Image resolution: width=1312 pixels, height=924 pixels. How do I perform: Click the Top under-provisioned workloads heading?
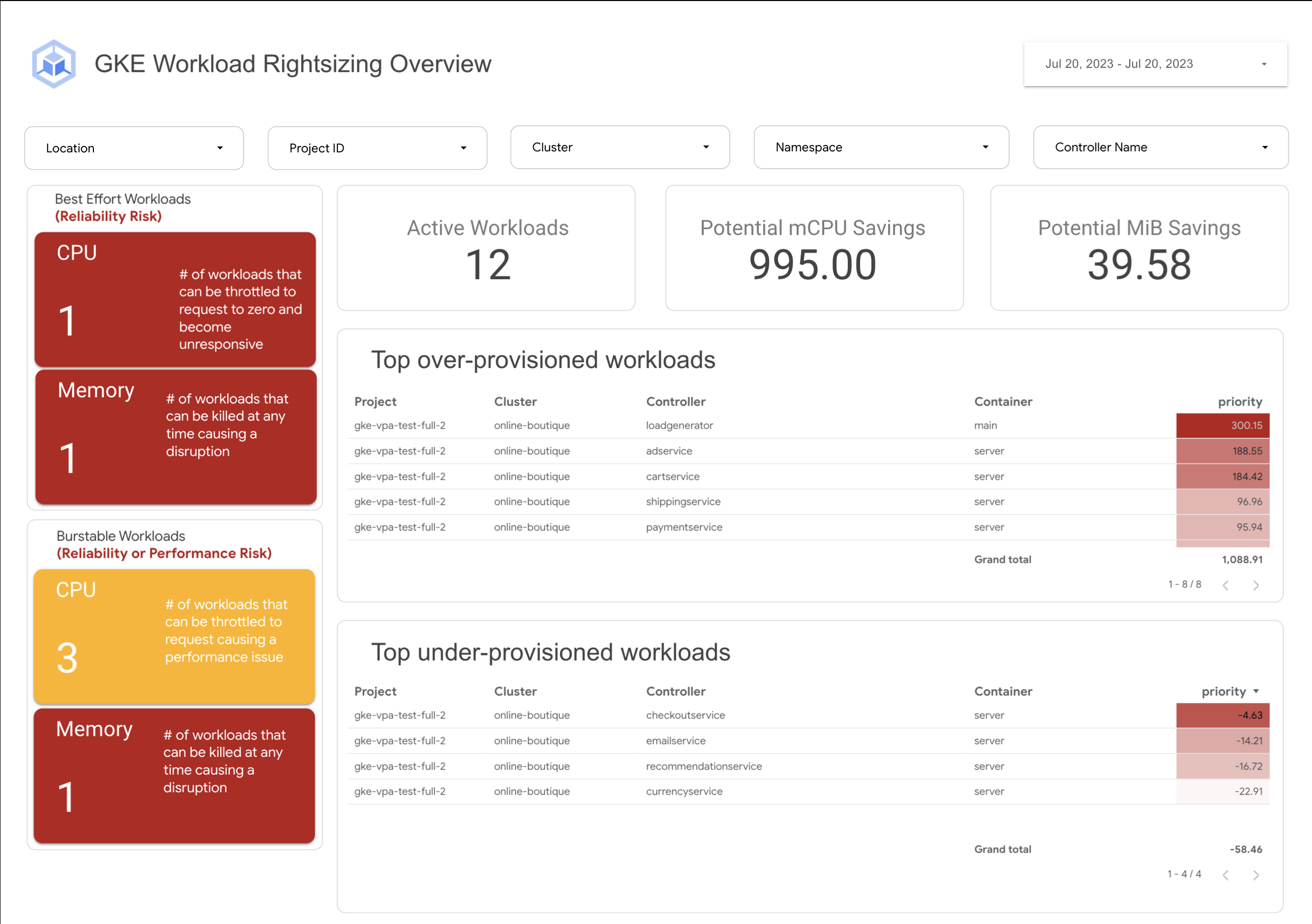pos(551,652)
